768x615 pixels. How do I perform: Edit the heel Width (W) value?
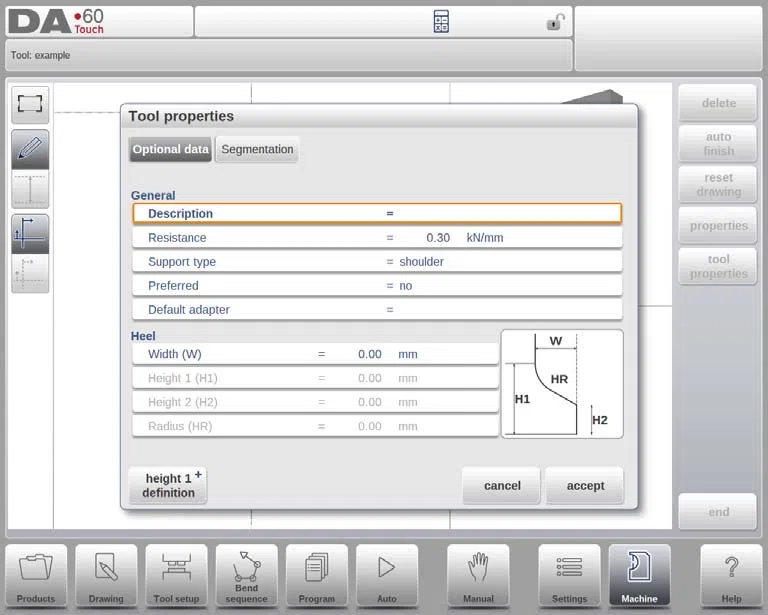(x=369, y=354)
